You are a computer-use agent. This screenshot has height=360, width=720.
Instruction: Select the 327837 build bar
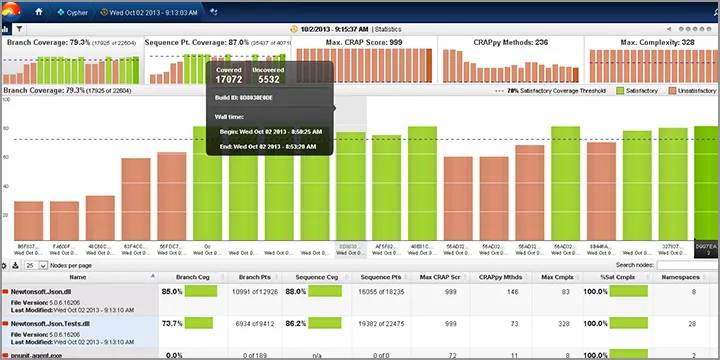(673, 184)
